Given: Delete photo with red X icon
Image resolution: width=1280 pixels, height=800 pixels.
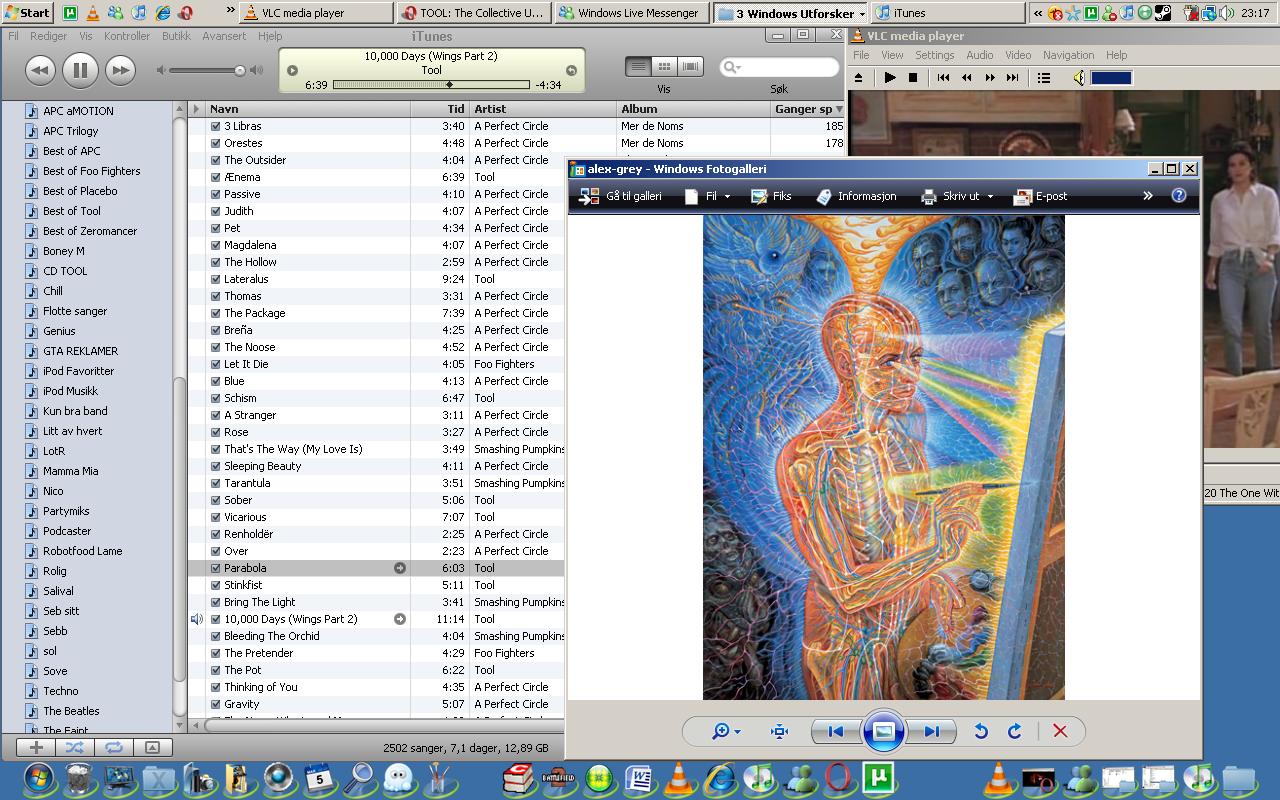Looking at the screenshot, I should pyautogui.click(x=1060, y=731).
